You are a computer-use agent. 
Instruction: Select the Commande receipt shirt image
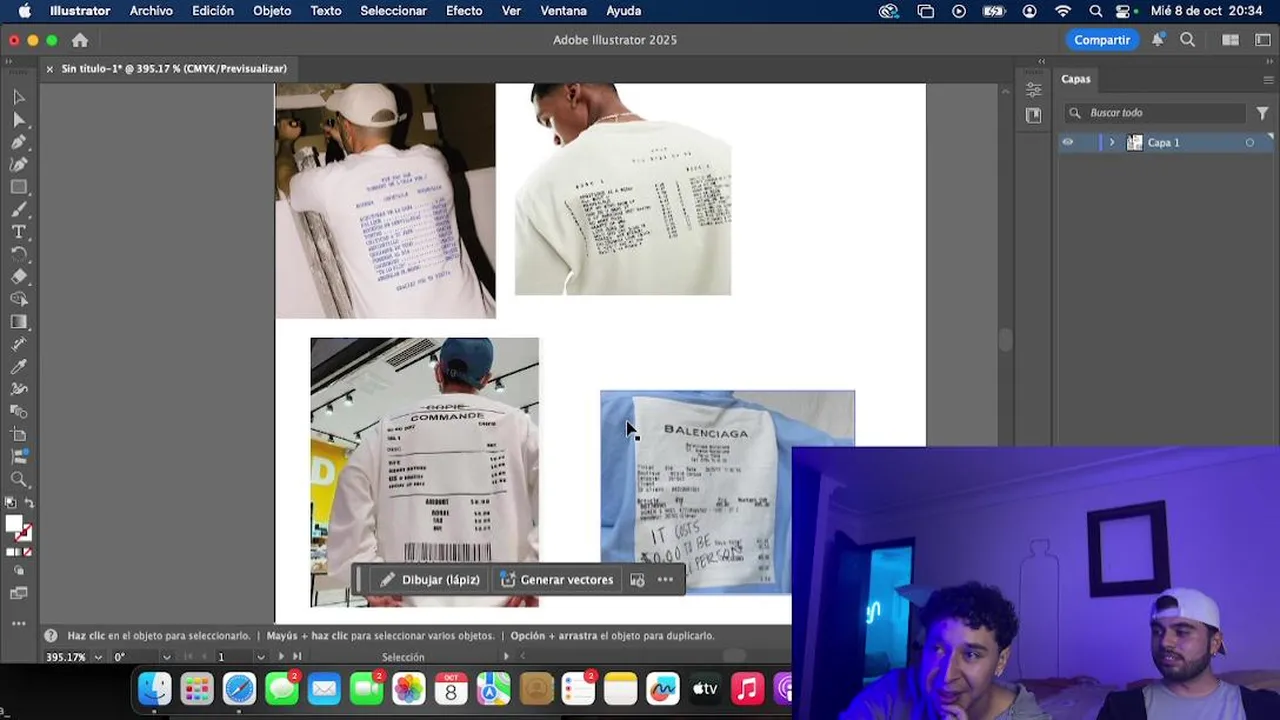point(424,460)
